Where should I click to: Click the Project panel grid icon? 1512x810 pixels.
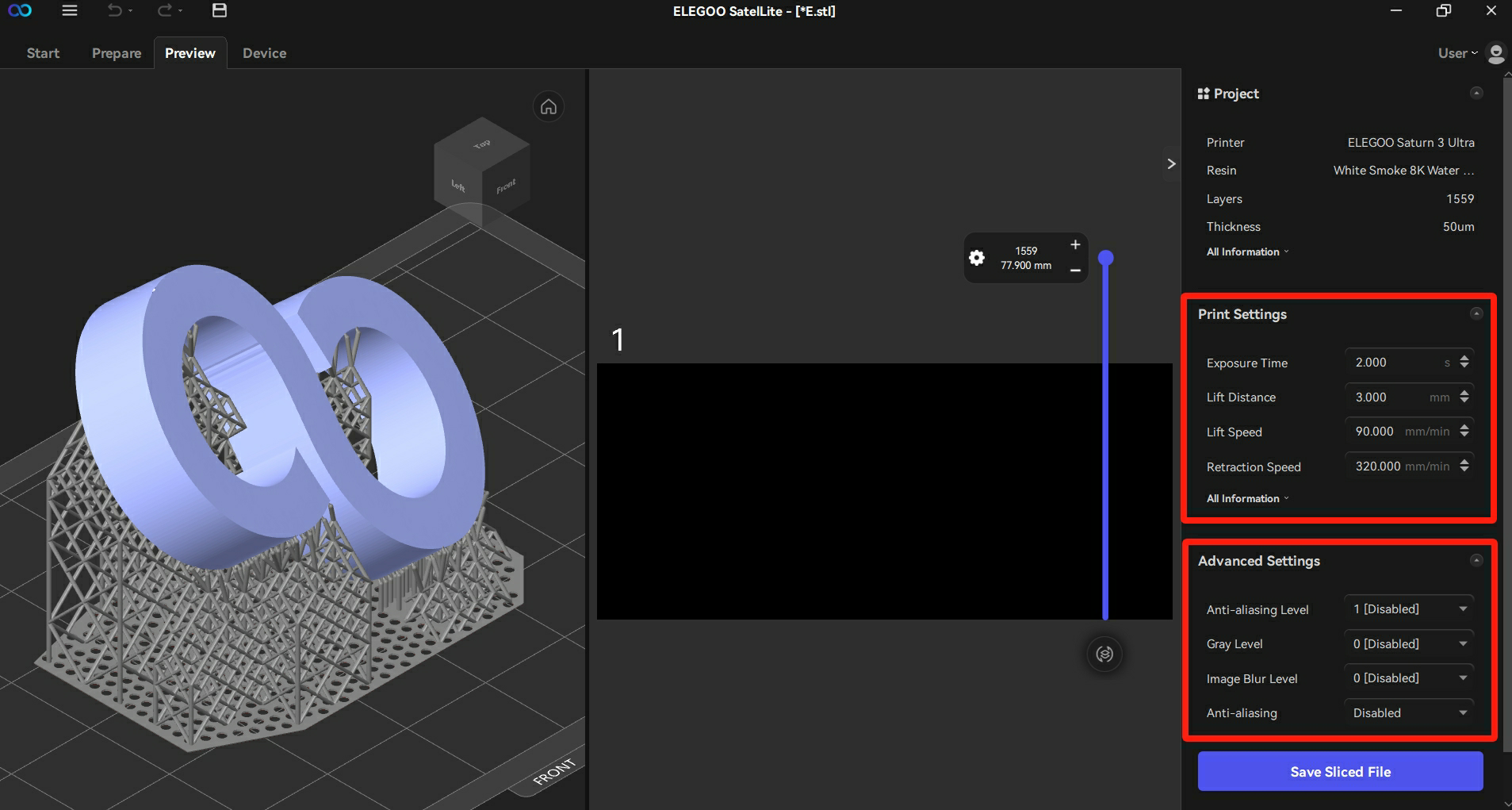[1204, 94]
